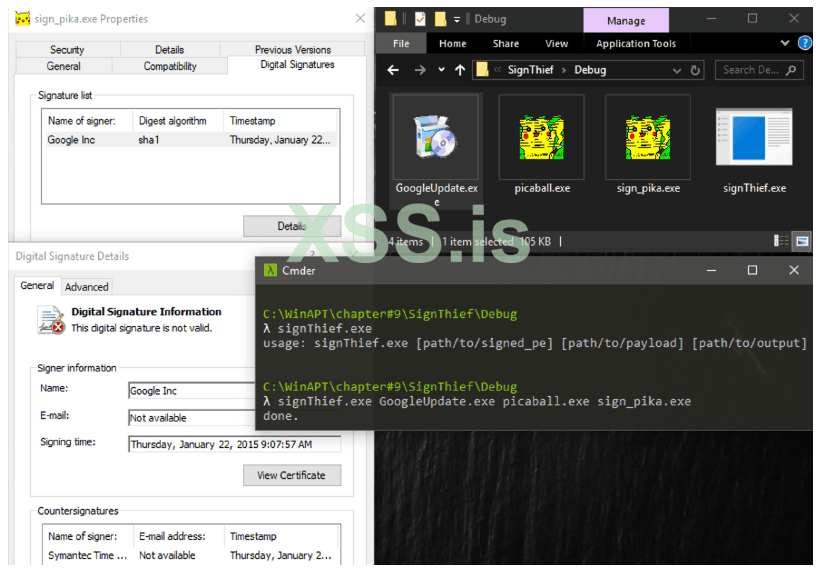Click the invalid signature certificate icon
Viewport: 816px width, 568px height.
pos(50,320)
